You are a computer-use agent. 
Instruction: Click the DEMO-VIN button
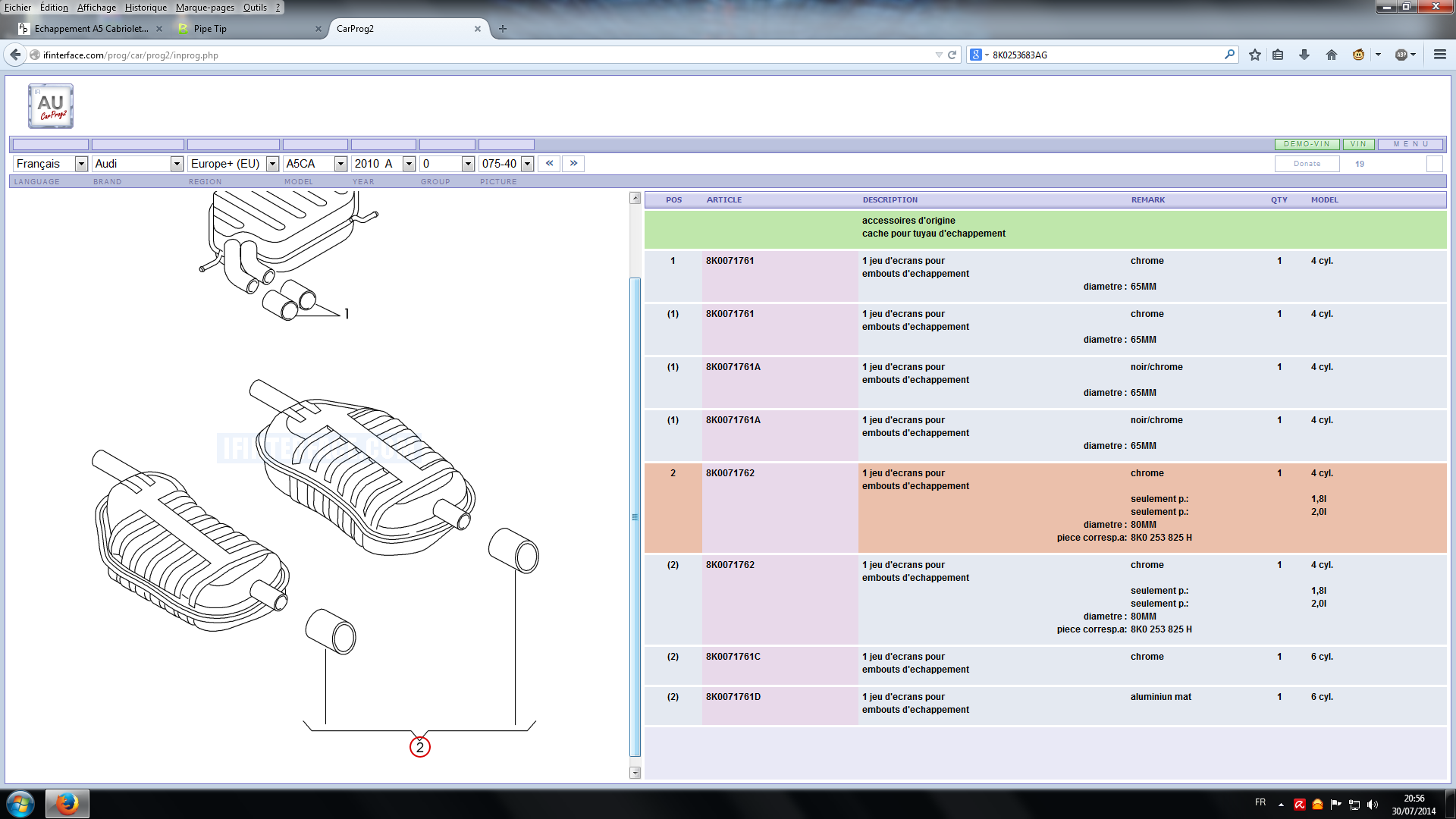[1307, 144]
